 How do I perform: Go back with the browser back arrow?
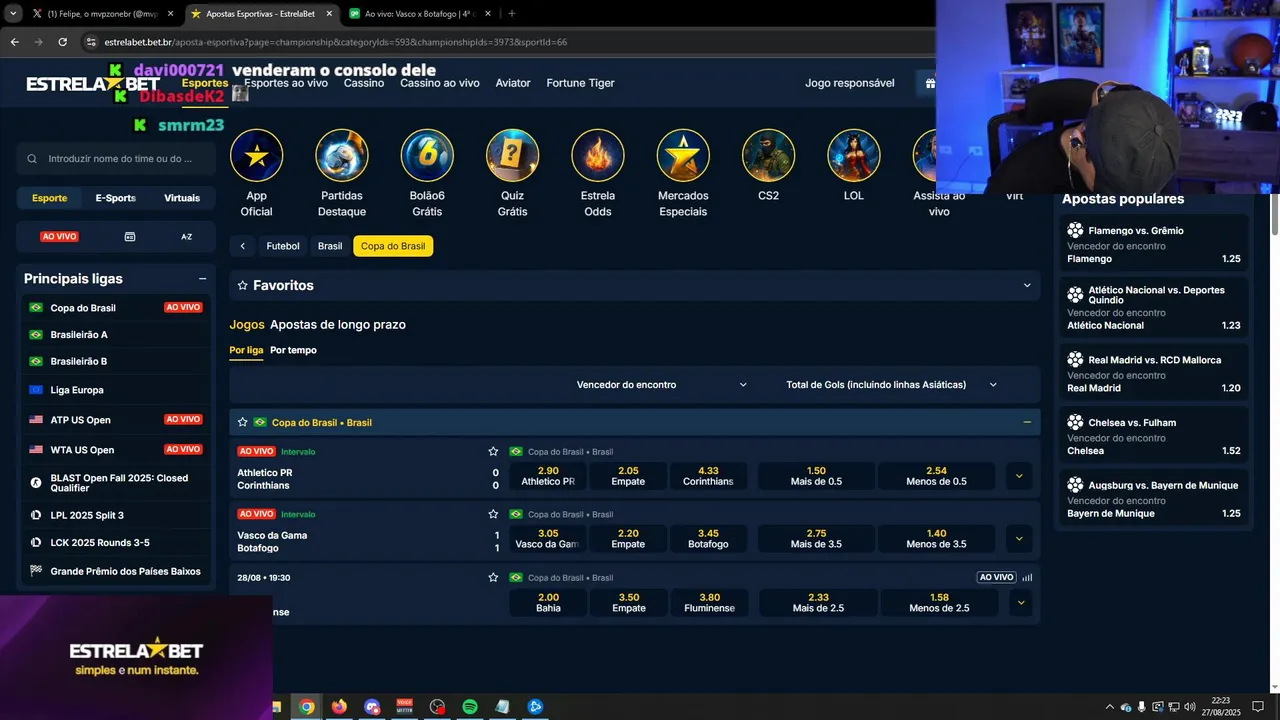tap(14, 42)
